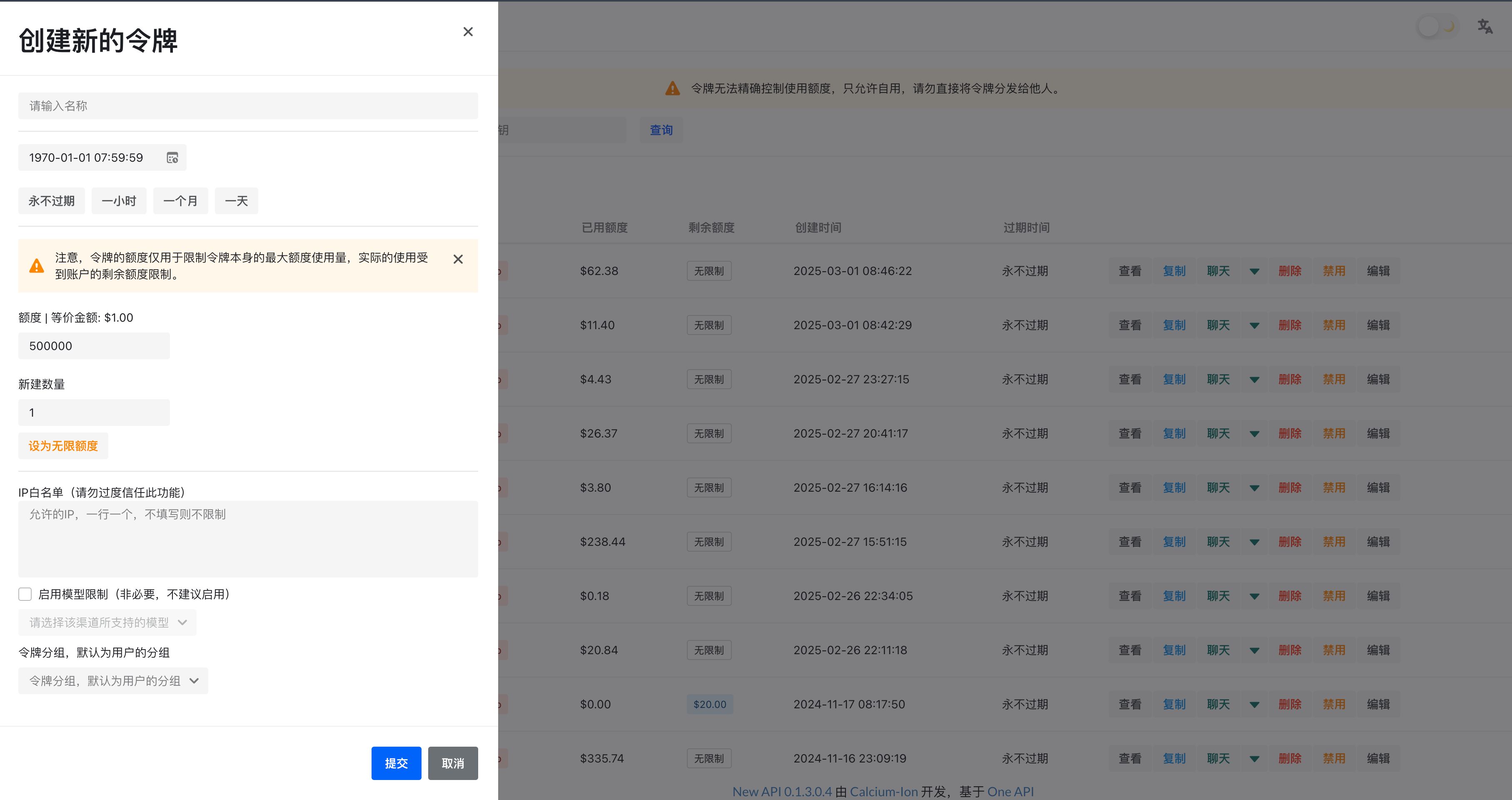Expand chat dropdown arrow for $11.40 row
1512x800 pixels.
(x=1254, y=326)
